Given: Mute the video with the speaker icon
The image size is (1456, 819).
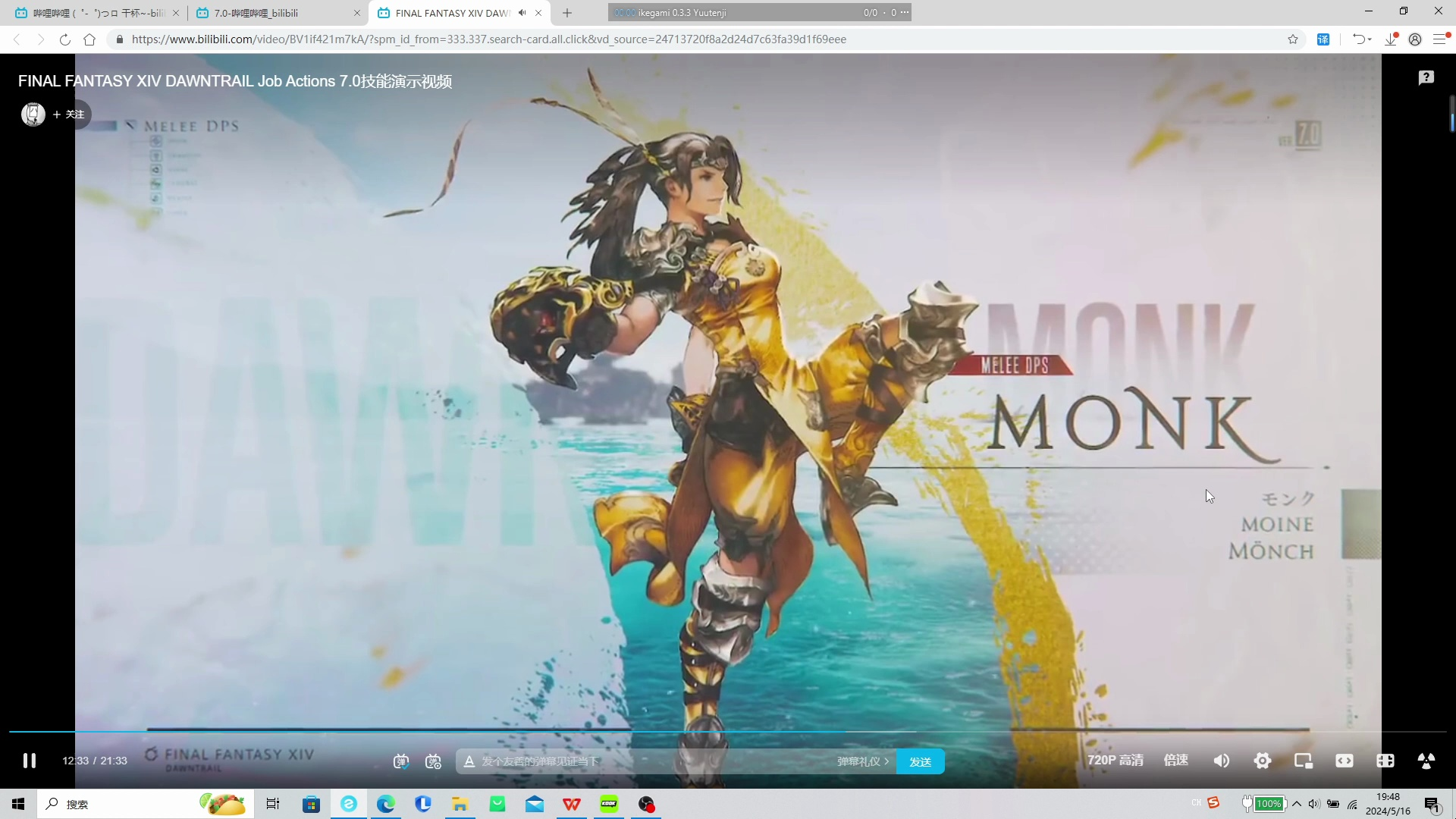Looking at the screenshot, I should pos(1222,761).
